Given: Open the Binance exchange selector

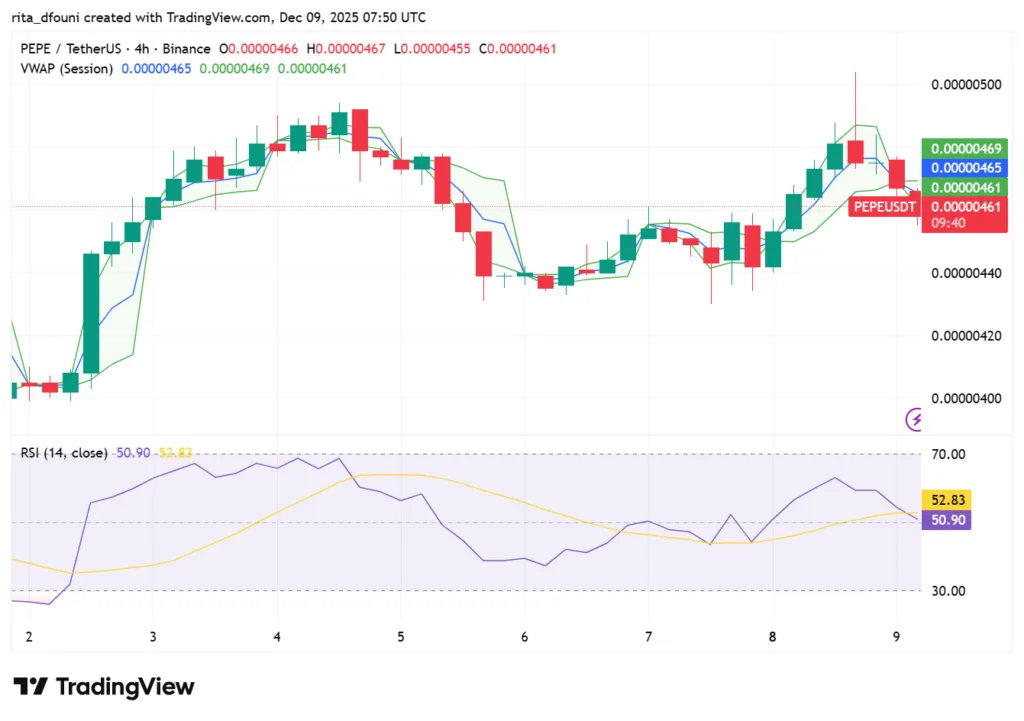Looking at the screenshot, I should pos(187,48).
